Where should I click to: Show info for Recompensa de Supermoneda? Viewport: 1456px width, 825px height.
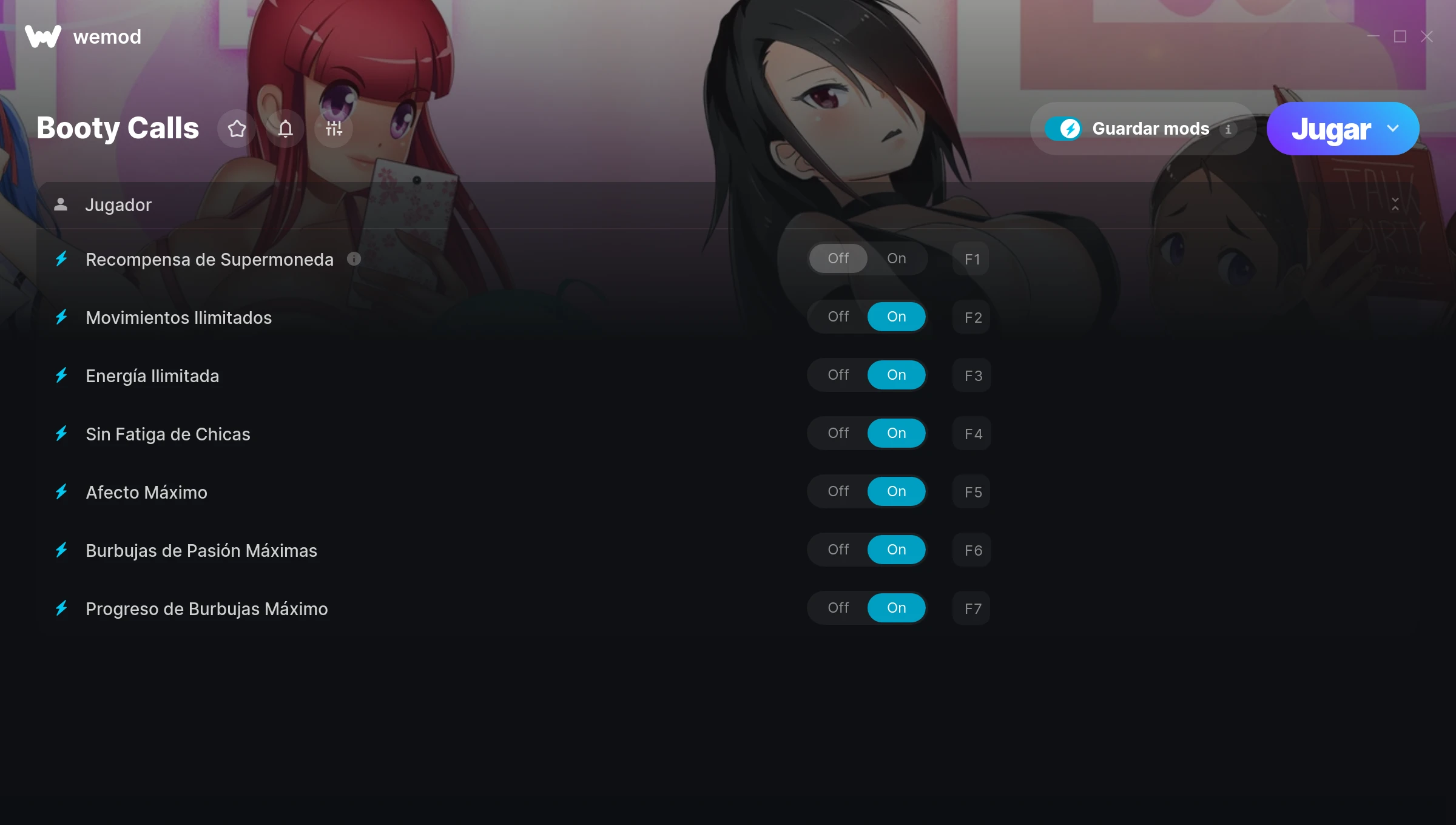354,259
